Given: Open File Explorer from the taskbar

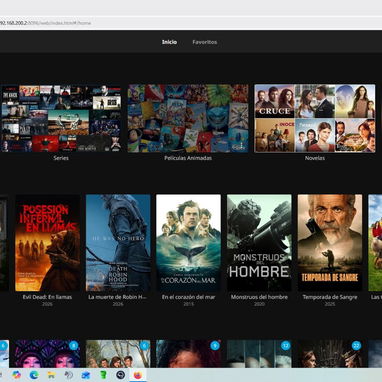Looking at the screenshot, I should 51,375.
